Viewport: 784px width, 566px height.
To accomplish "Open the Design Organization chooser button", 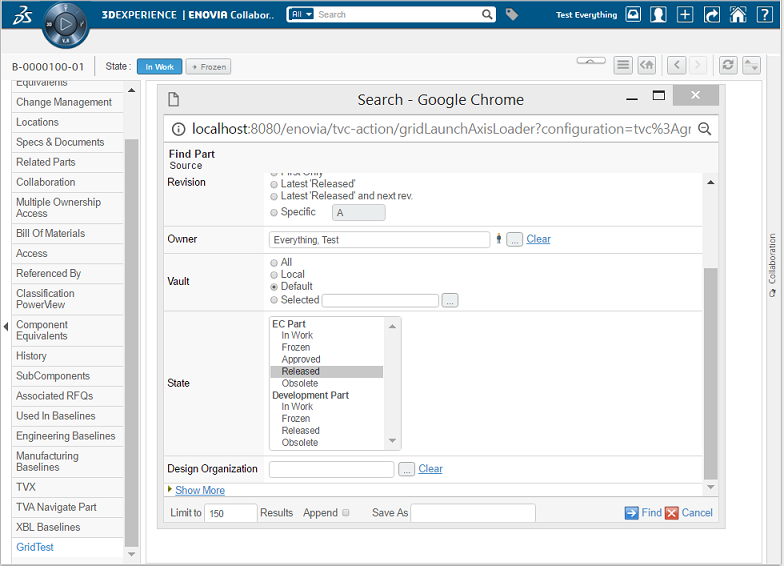I will [x=406, y=469].
